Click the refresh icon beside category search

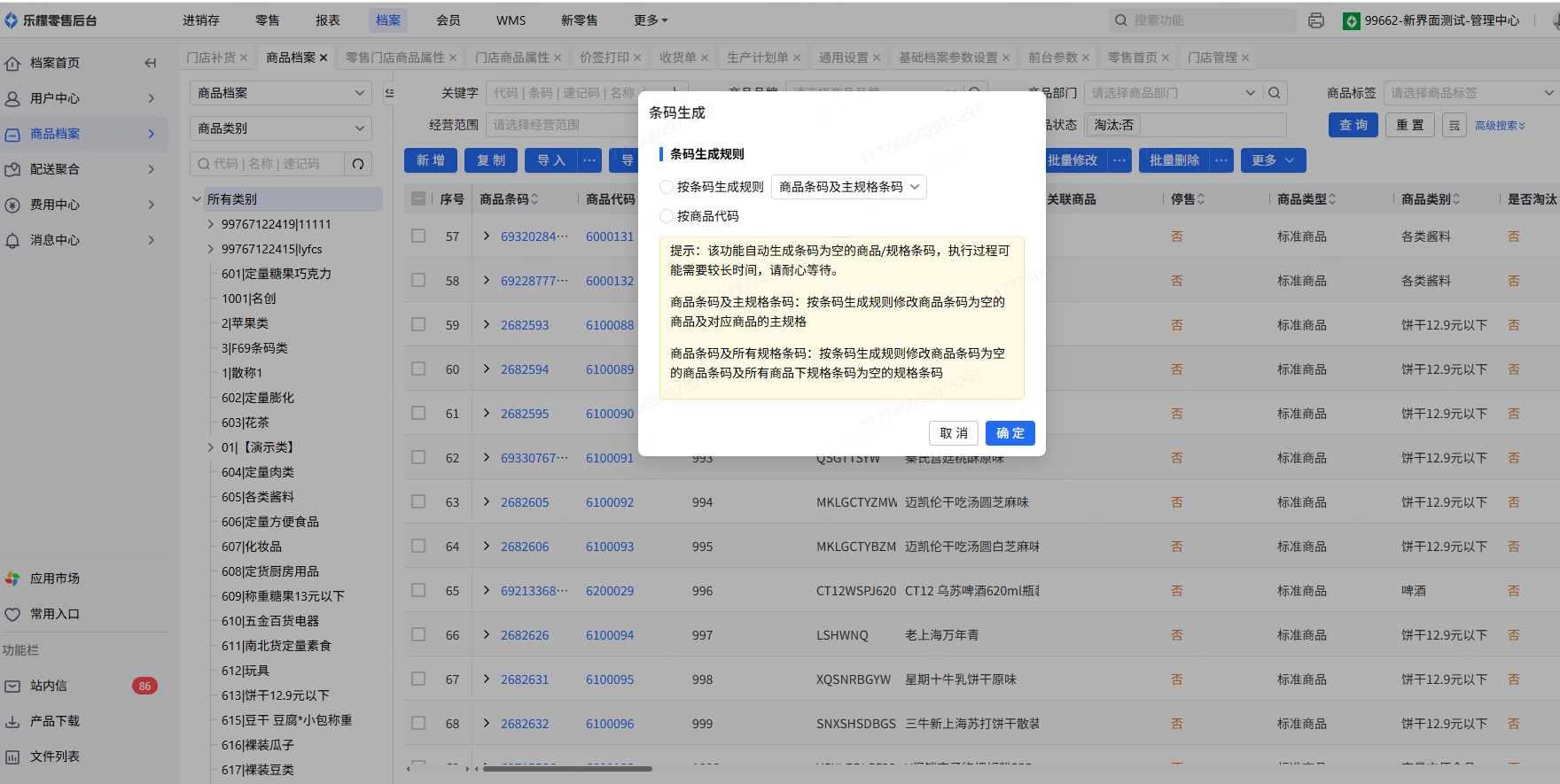[358, 164]
